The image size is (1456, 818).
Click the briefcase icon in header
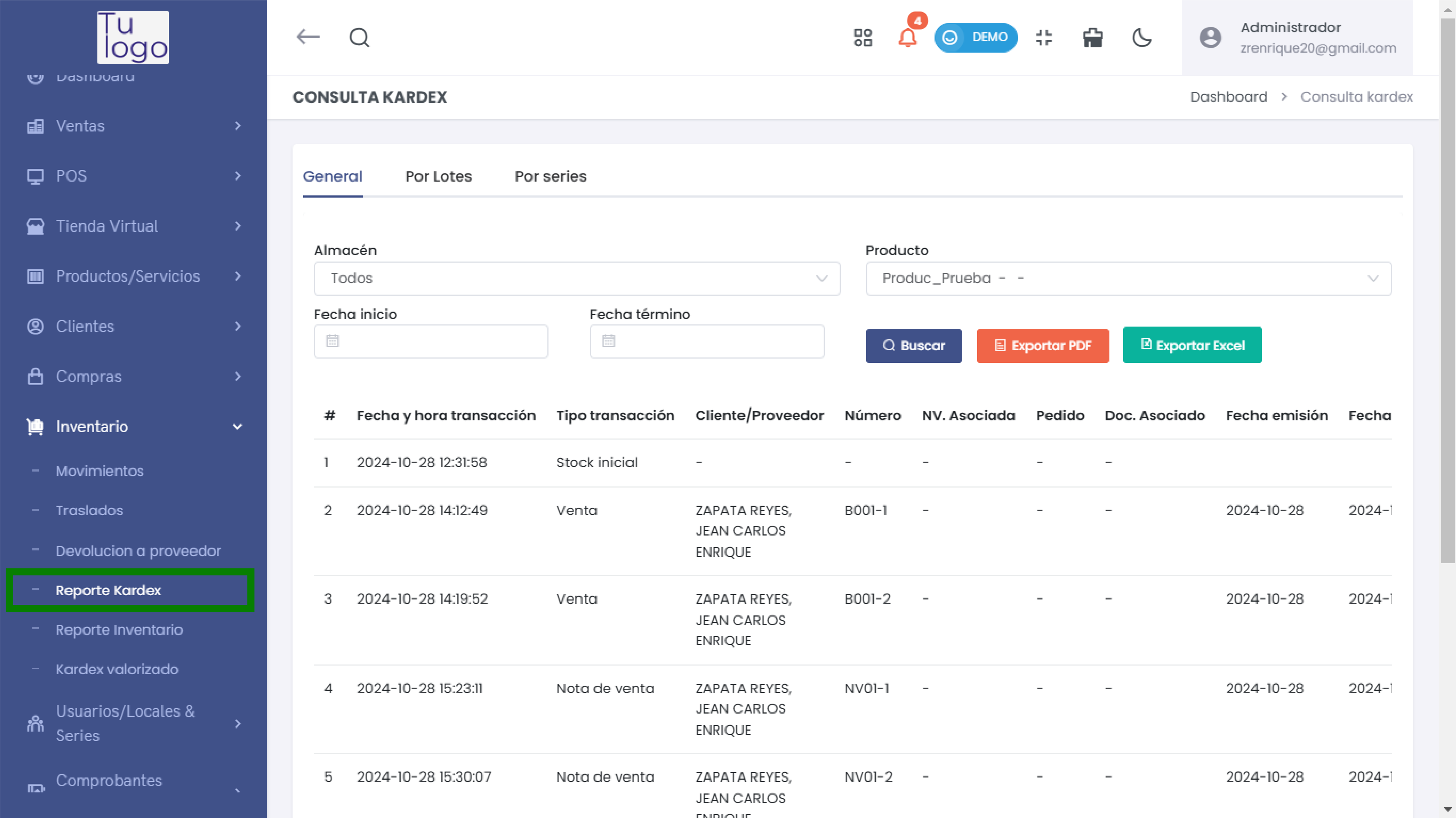(1092, 38)
